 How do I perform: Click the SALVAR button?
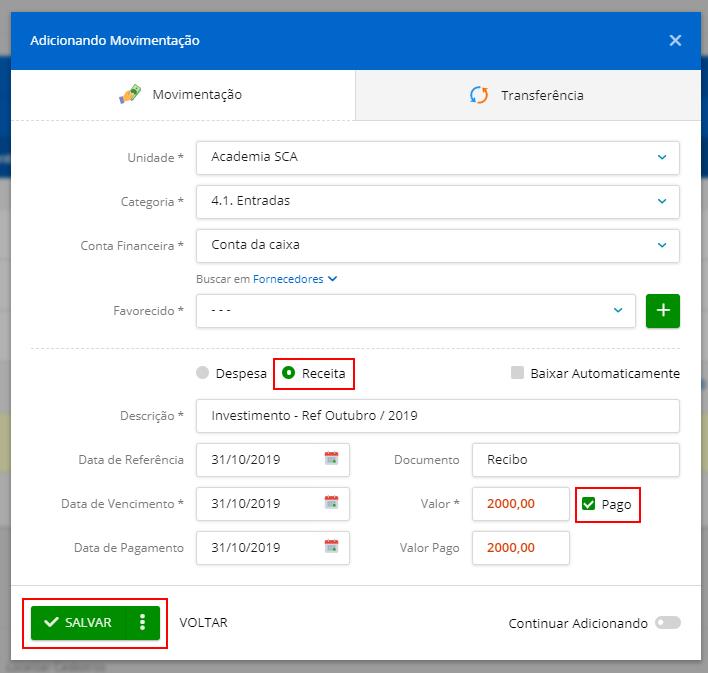pos(78,623)
